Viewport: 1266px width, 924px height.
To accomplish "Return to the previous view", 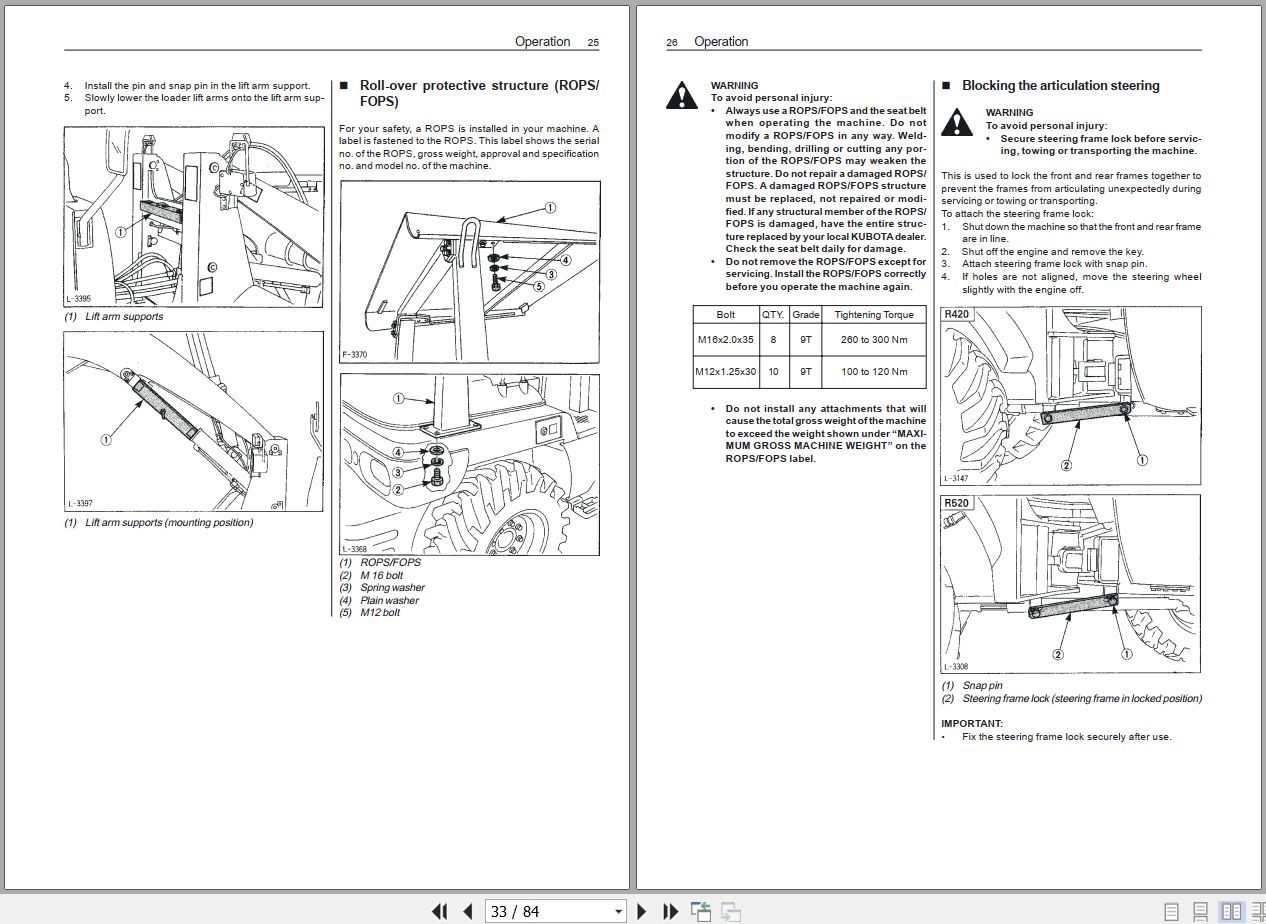I will coord(701,910).
